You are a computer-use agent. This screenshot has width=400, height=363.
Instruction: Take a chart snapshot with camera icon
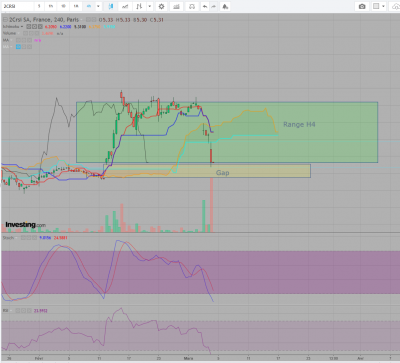362,6
